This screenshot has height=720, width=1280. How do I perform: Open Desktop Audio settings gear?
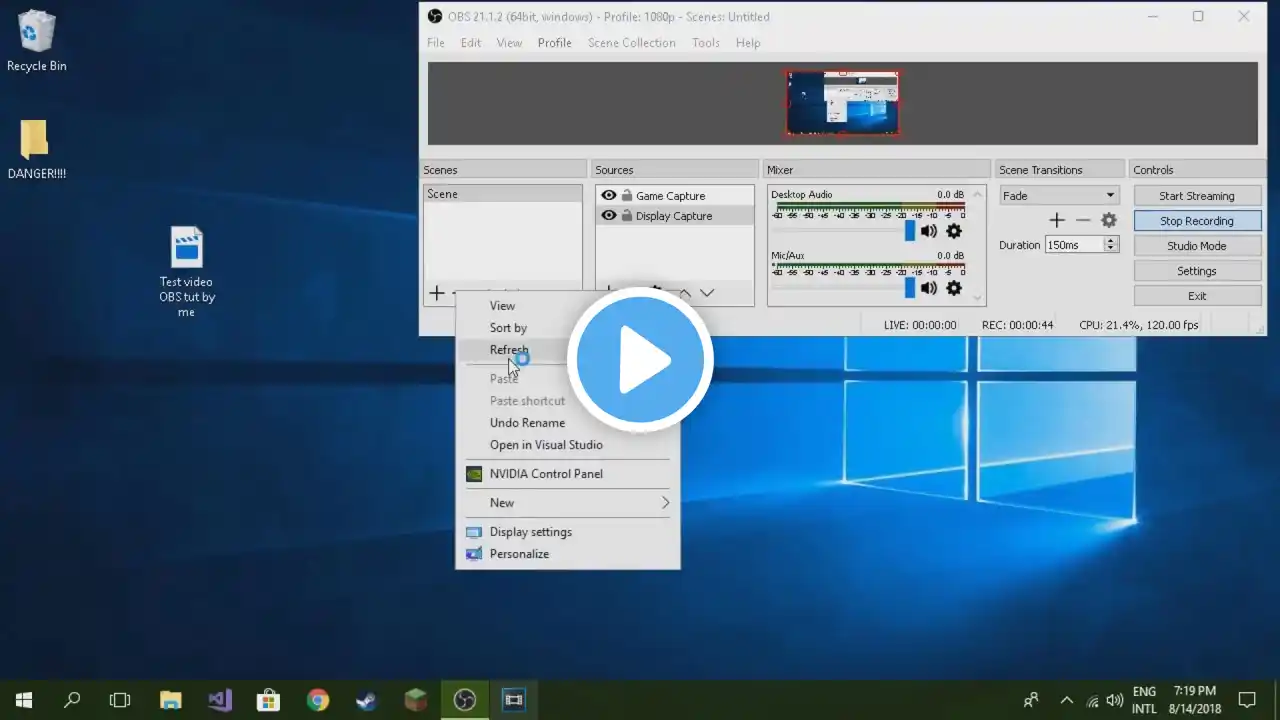(x=954, y=231)
